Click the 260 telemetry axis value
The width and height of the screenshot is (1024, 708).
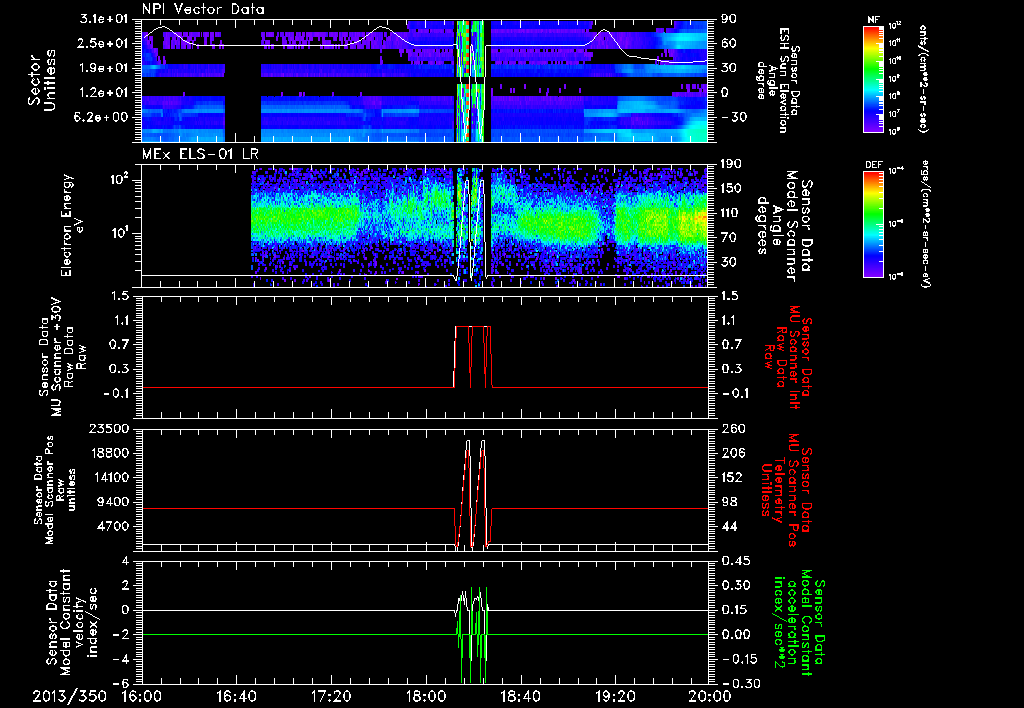733,429
